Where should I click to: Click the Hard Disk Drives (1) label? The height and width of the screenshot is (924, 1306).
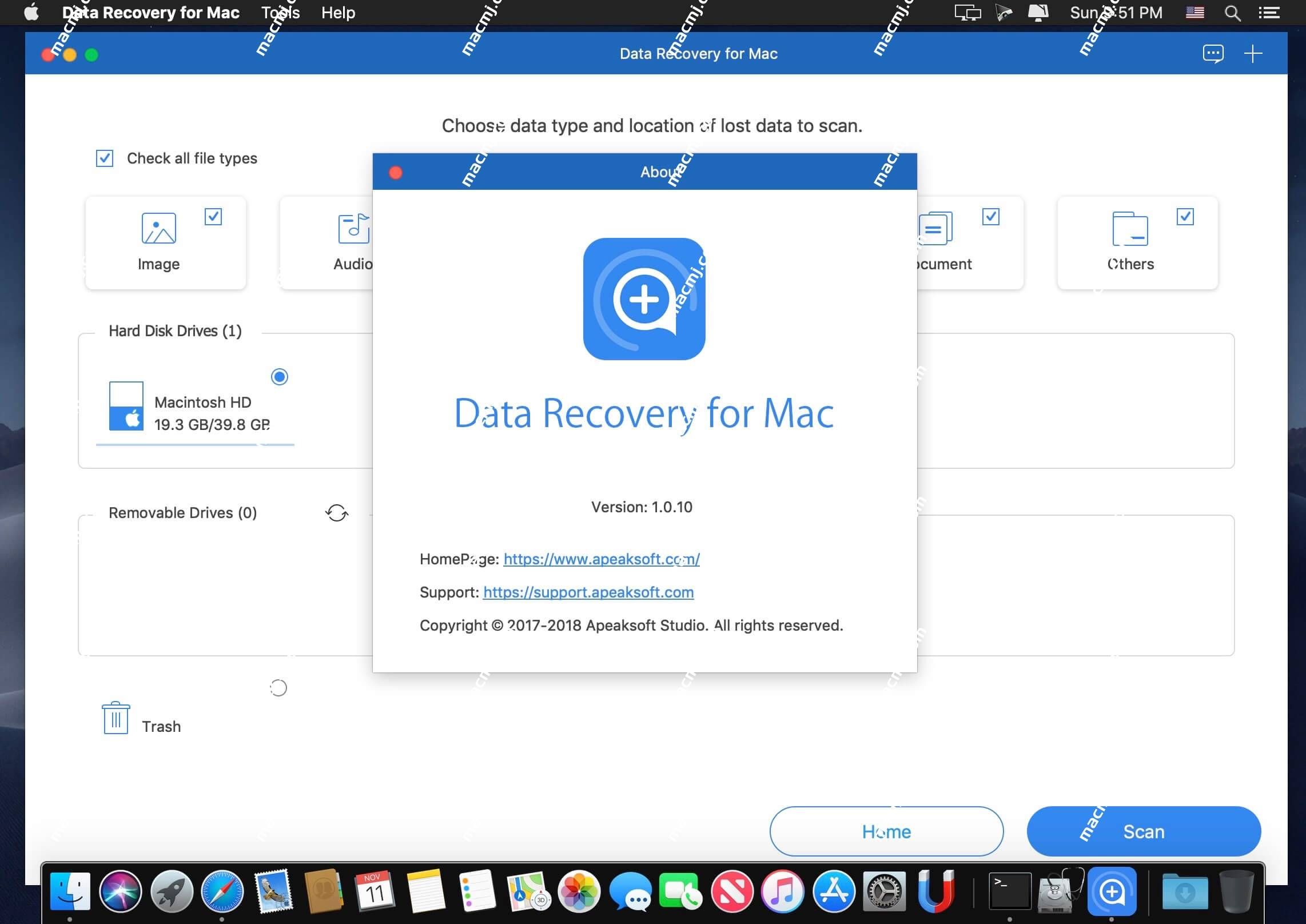click(175, 331)
